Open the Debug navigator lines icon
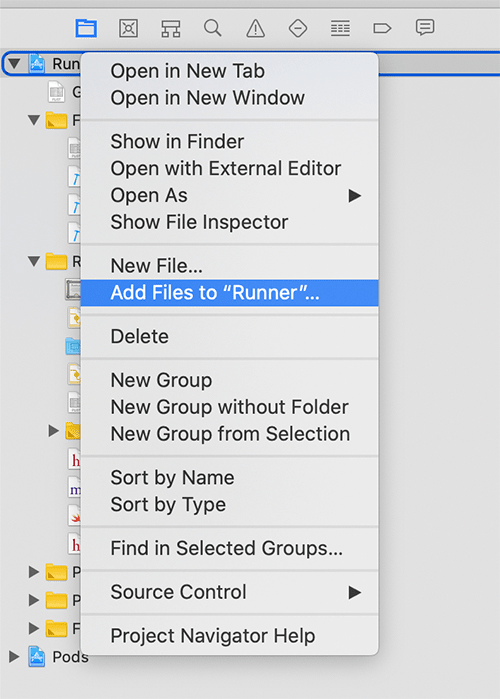Screen dimensions: 500x699 click(x=340, y=29)
